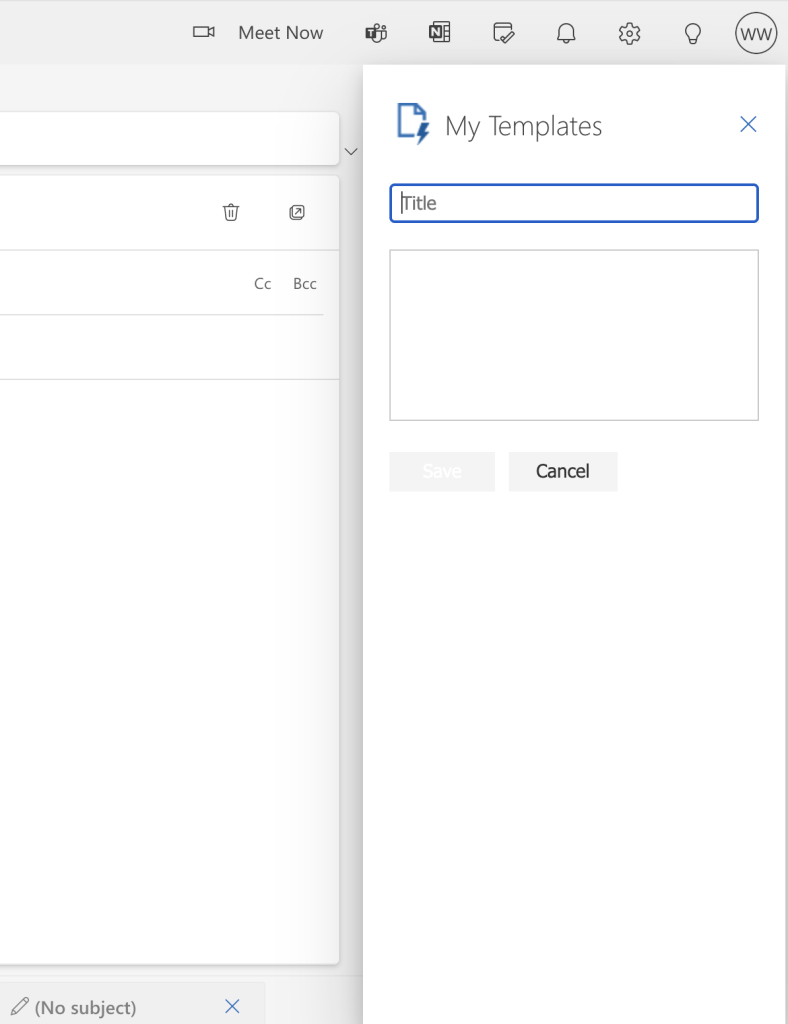Open the Teams app icon

[376, 33]
